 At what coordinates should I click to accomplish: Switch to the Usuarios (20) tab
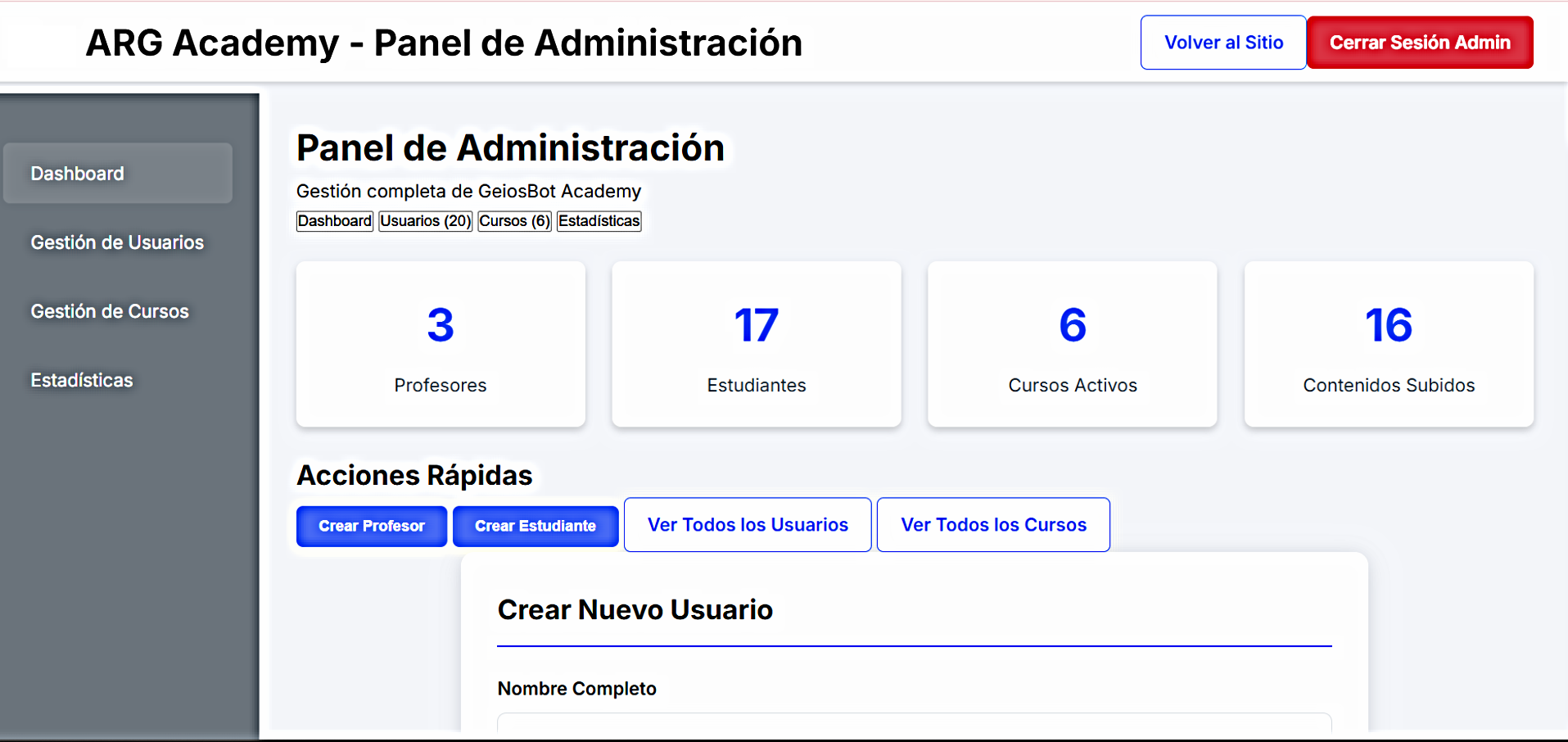[x=425, y=220]
